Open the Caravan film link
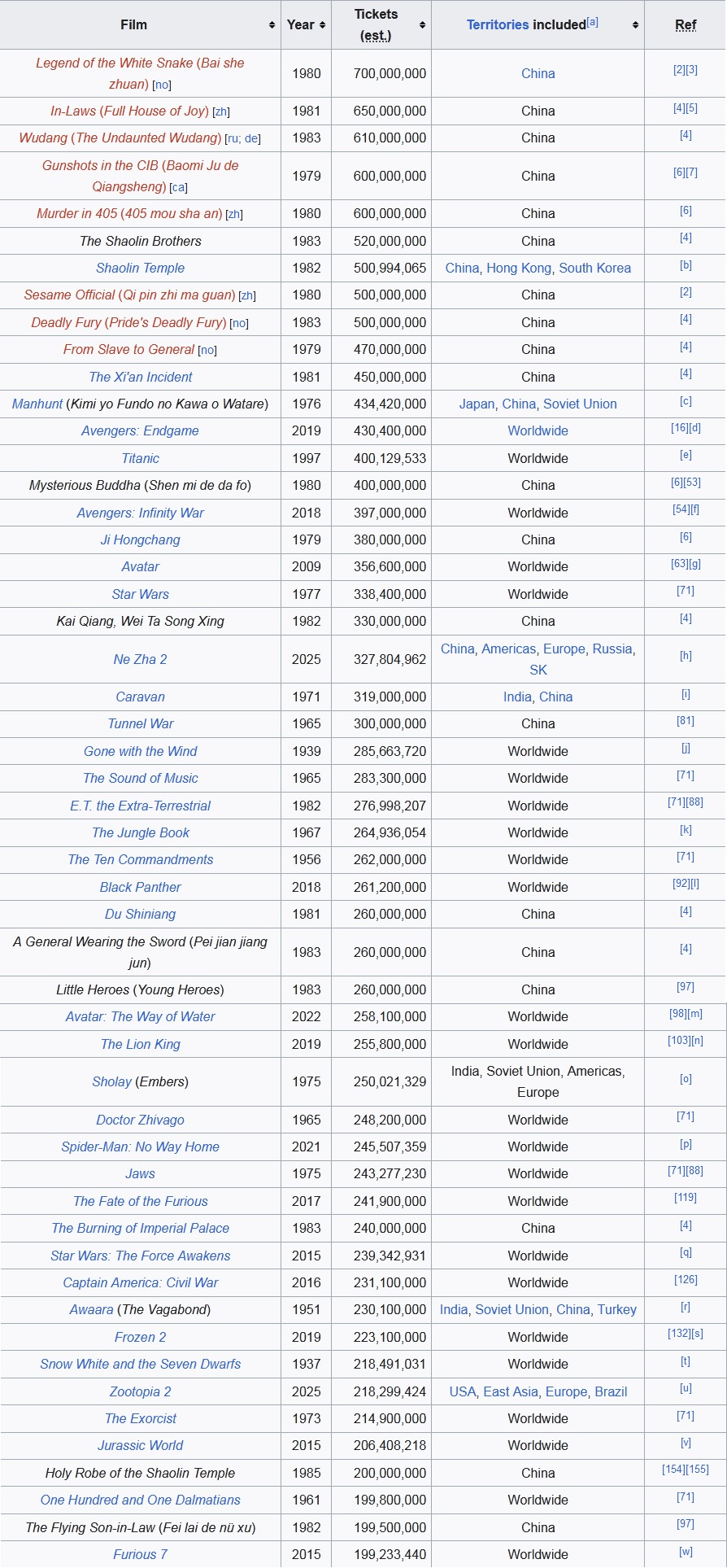 tap(140, 697)
